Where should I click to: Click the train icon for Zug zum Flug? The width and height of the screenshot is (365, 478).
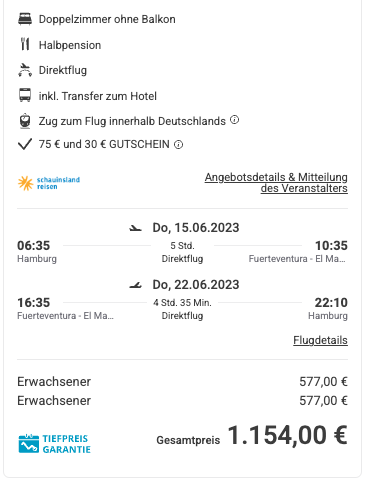[25, 121]
